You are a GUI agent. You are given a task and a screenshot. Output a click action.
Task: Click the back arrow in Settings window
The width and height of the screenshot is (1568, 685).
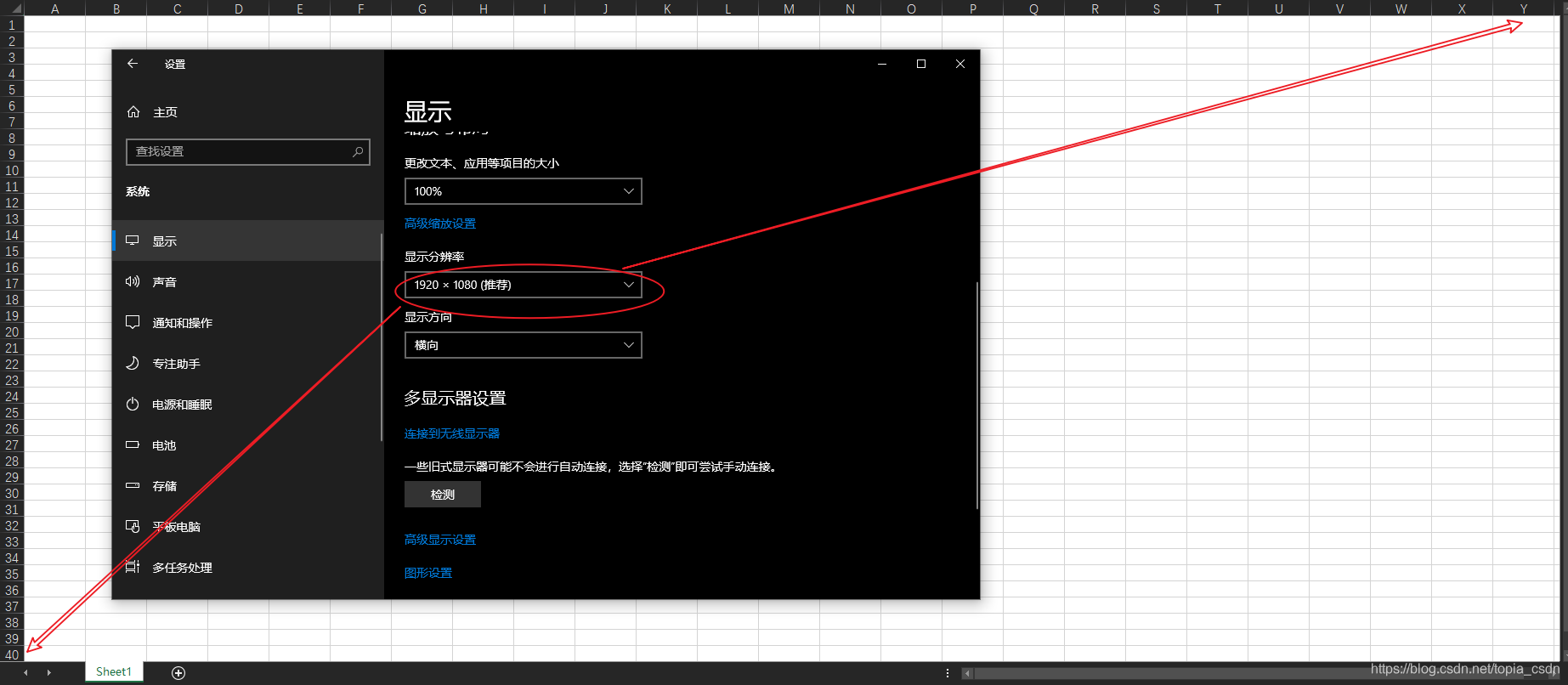tap(133, 64)
